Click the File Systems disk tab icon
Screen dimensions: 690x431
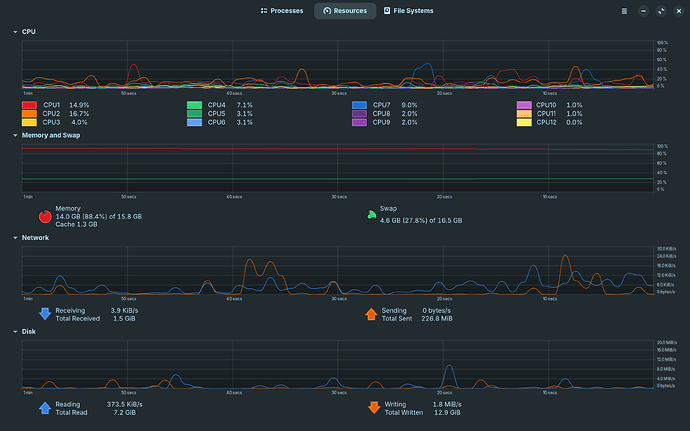pyautogui.click(x=387, y=11)
